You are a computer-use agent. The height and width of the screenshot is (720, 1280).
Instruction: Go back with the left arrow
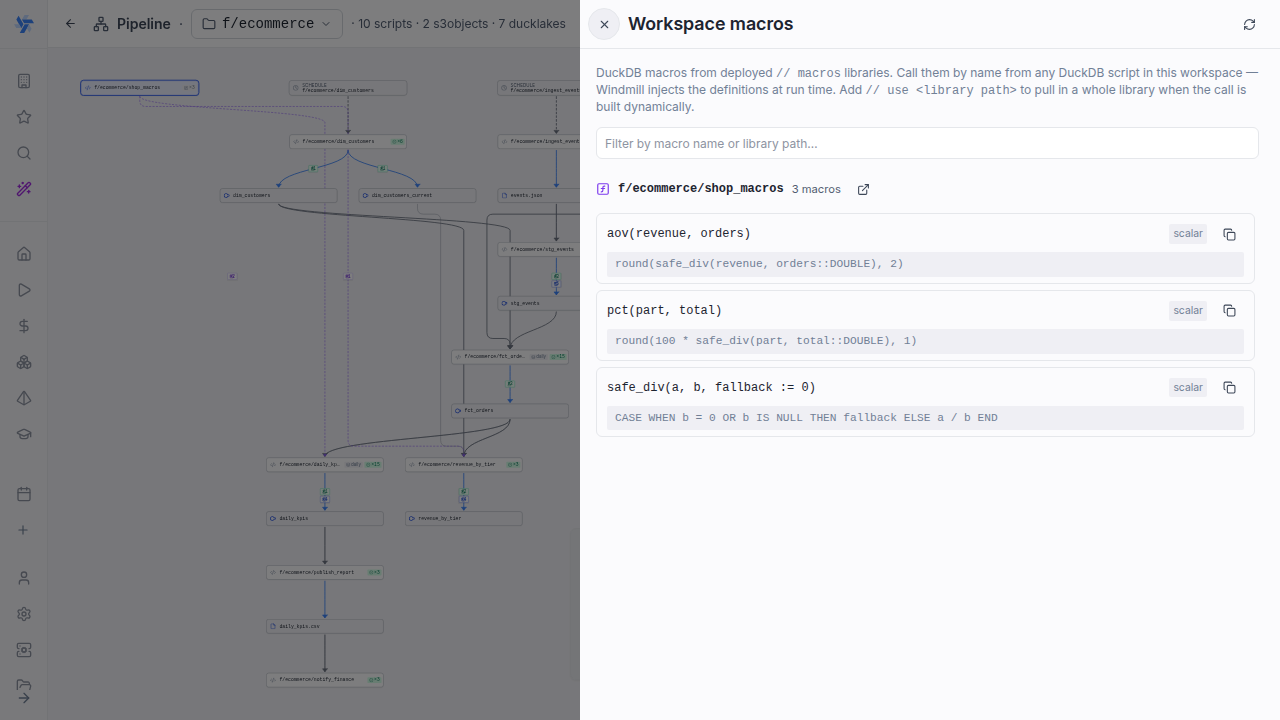pyautogui.click(x=70, y=24)
